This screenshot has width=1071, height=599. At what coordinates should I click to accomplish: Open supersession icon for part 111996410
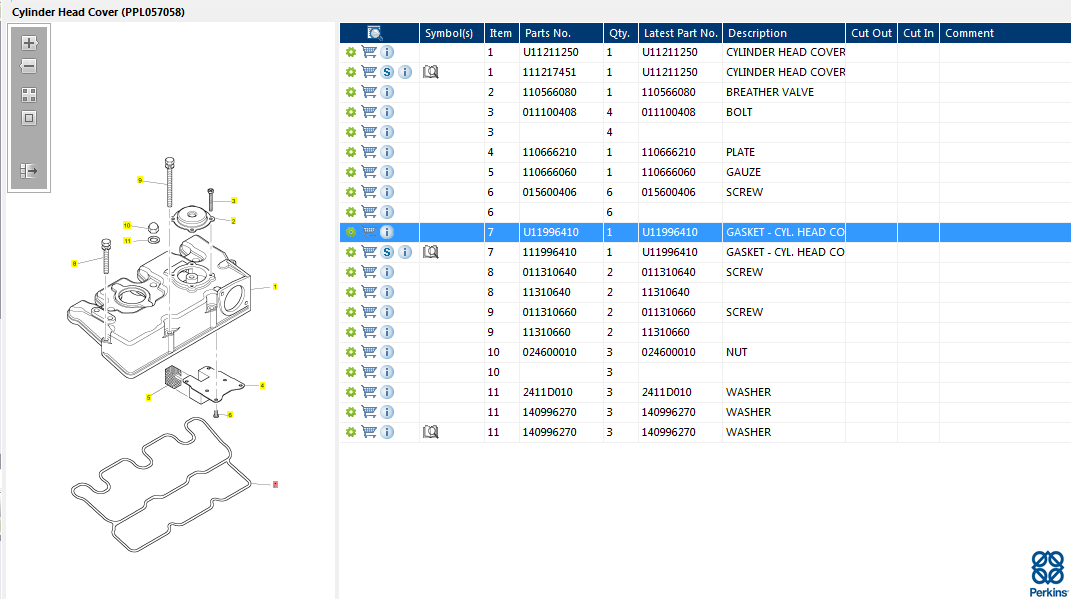tap(387, 252)
